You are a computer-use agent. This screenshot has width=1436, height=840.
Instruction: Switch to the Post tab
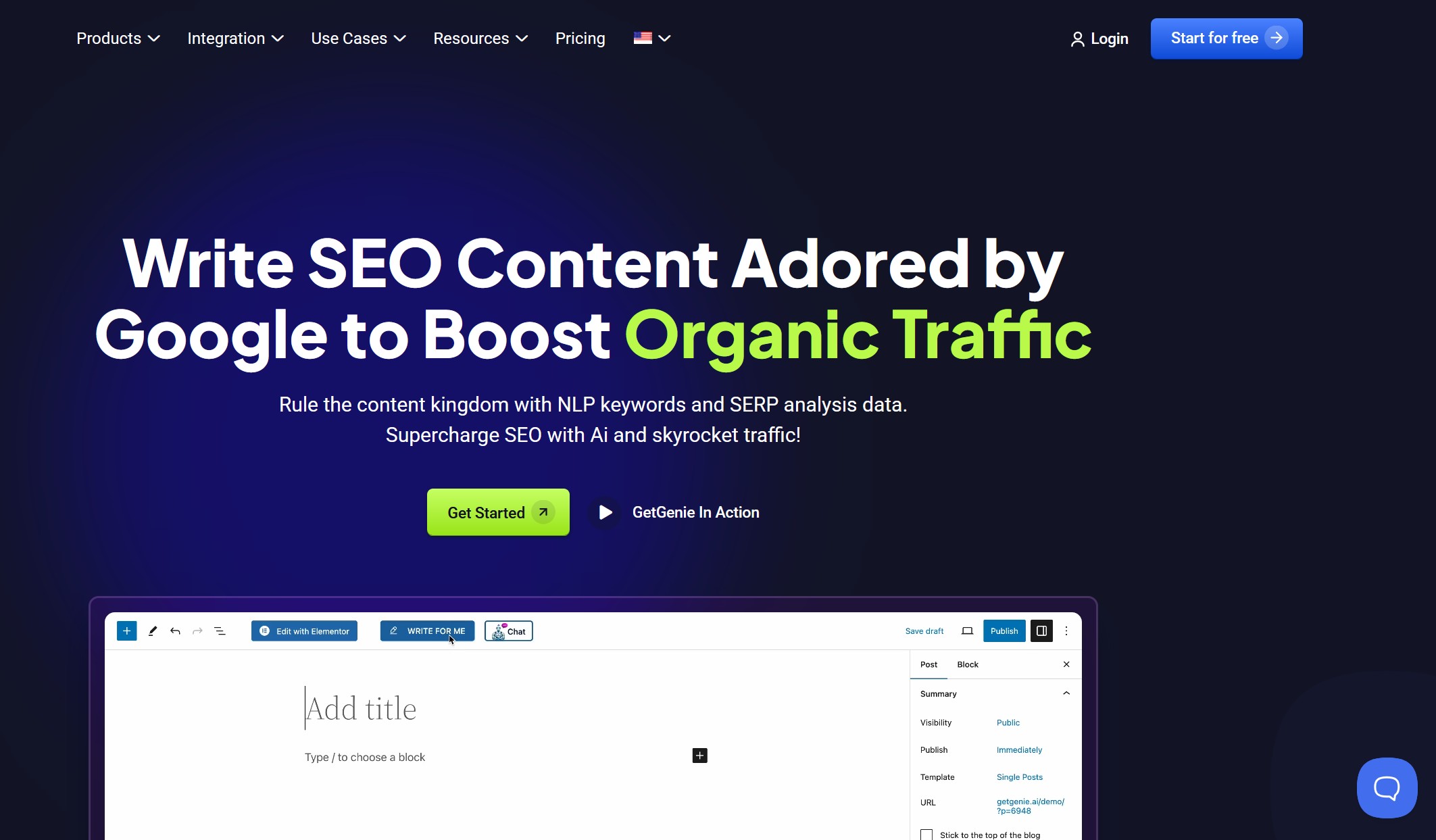[929, 664]
